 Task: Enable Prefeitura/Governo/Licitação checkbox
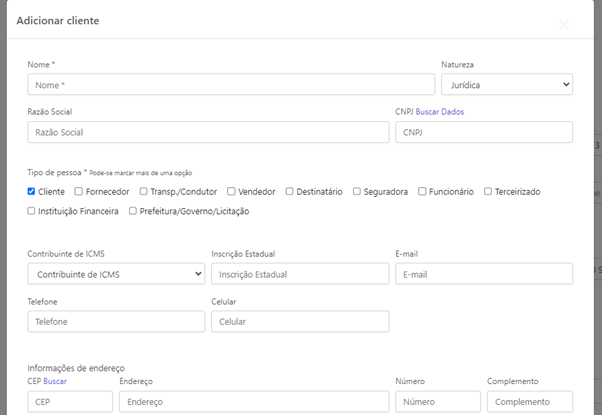[133, 211]
